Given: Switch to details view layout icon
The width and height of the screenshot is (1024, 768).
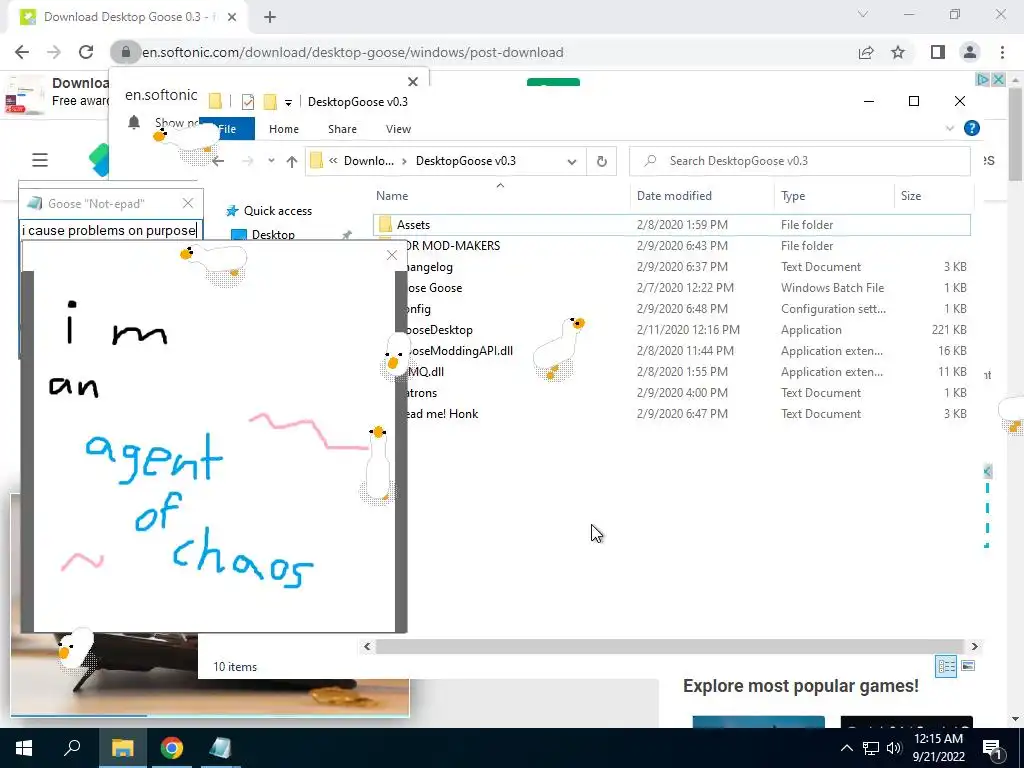Looking at the screenshot, I should 946,666.
